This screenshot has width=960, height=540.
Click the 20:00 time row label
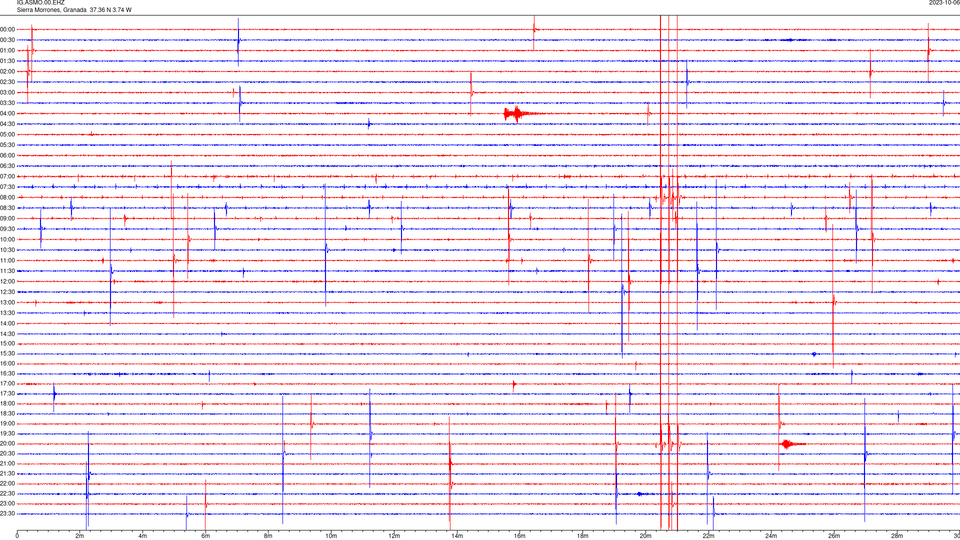click(7, 444)
